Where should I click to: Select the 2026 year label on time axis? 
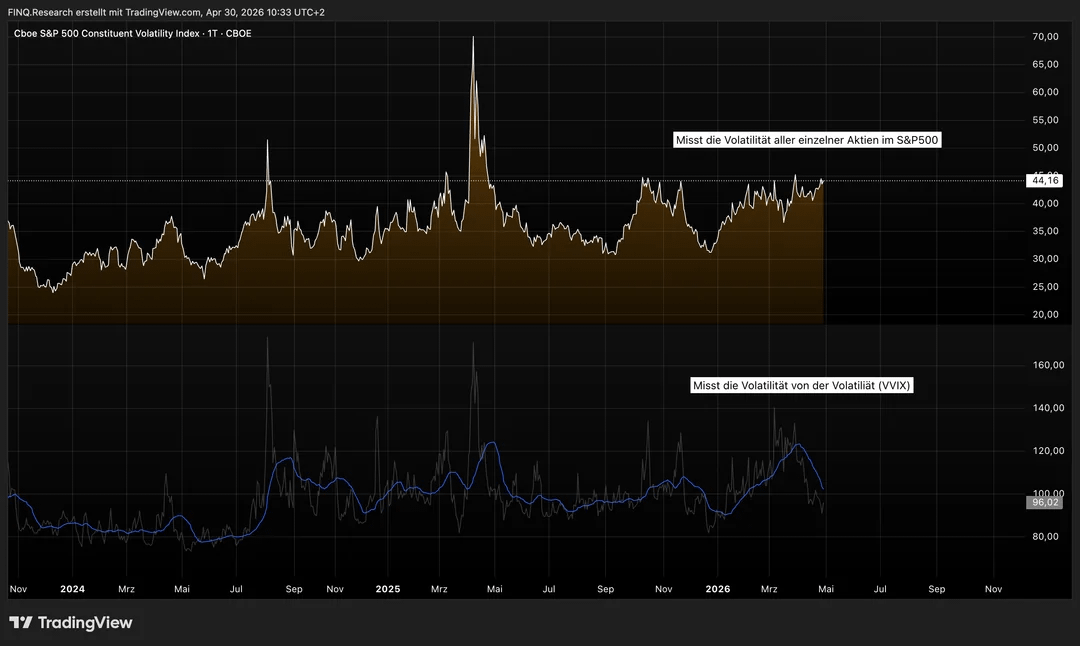pyautogui.click(x=717, y=589)
